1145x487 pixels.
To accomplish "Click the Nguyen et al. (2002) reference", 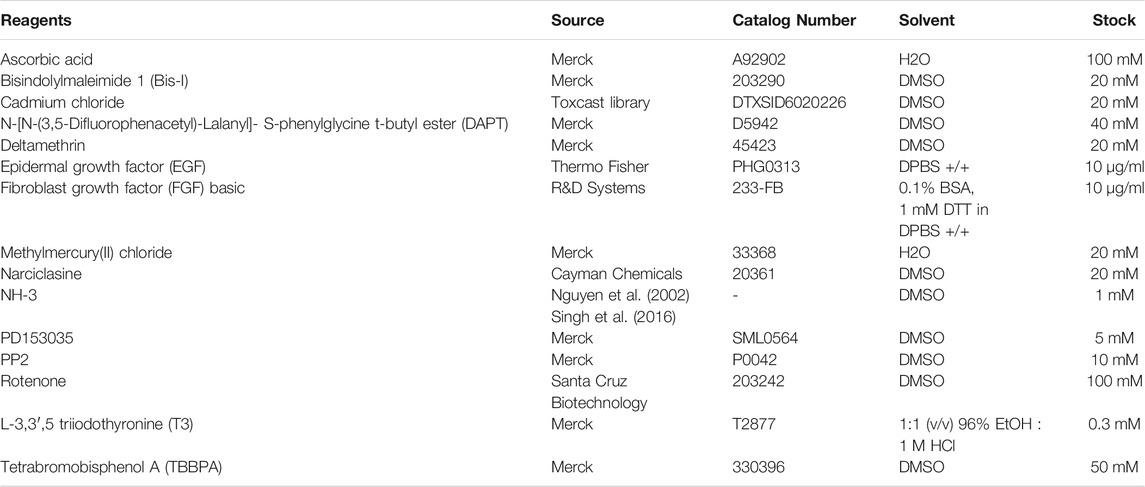I will pyautogui.click(x=618, y=296).
